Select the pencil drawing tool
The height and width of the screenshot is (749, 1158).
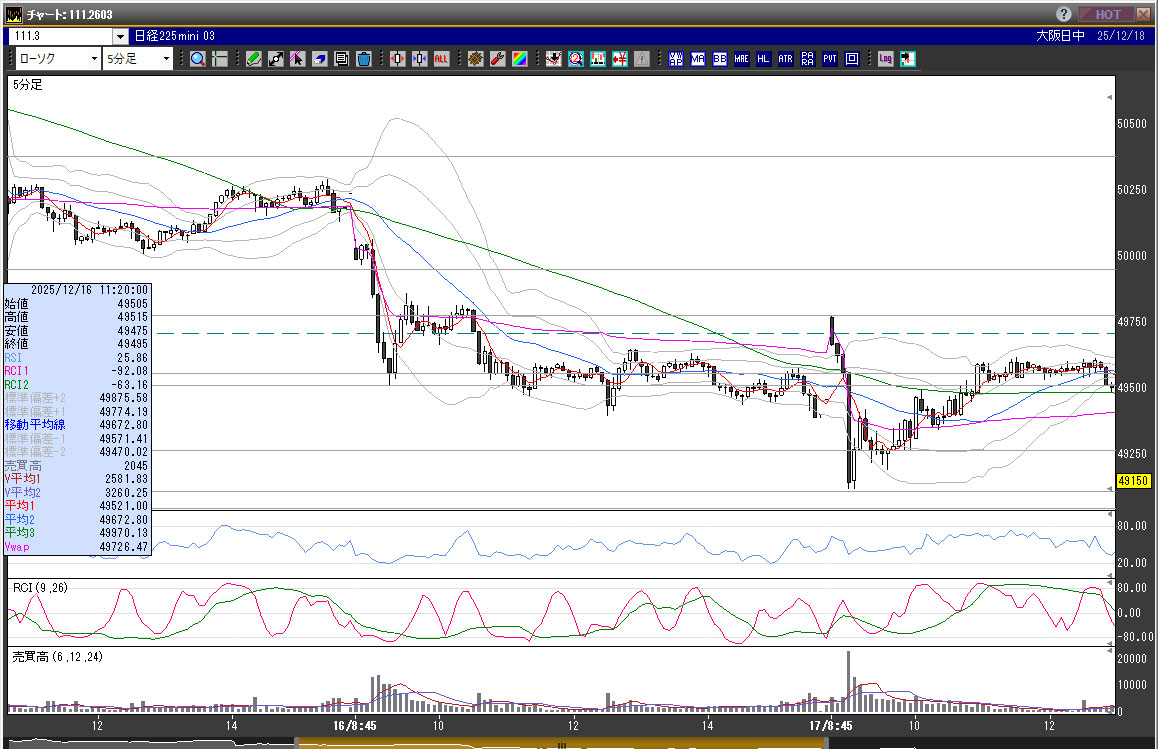[253, 59]
